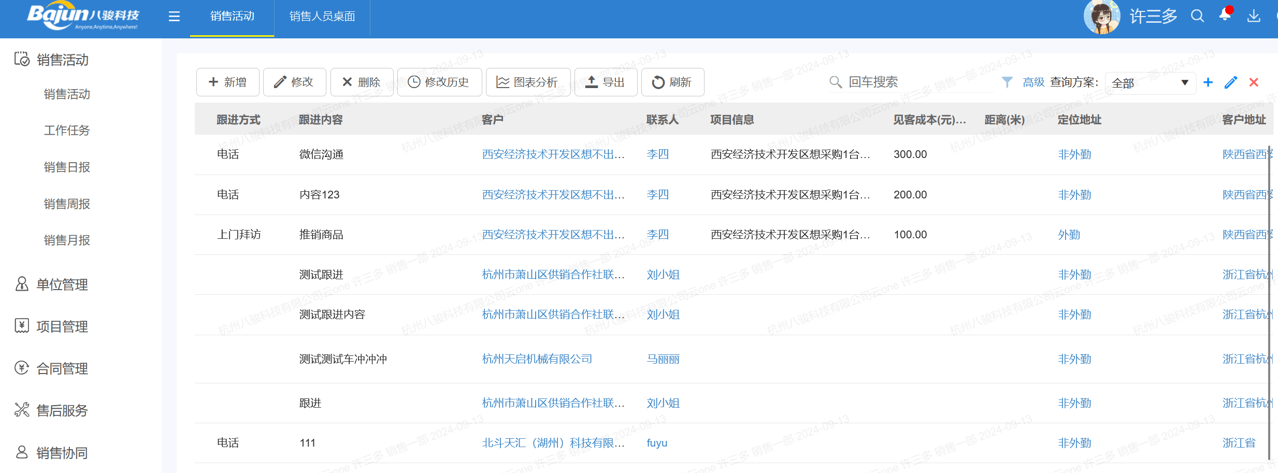Expand the 合同管理 sidebar section
Screen dimensions: 1278x473
pos(62,369)
